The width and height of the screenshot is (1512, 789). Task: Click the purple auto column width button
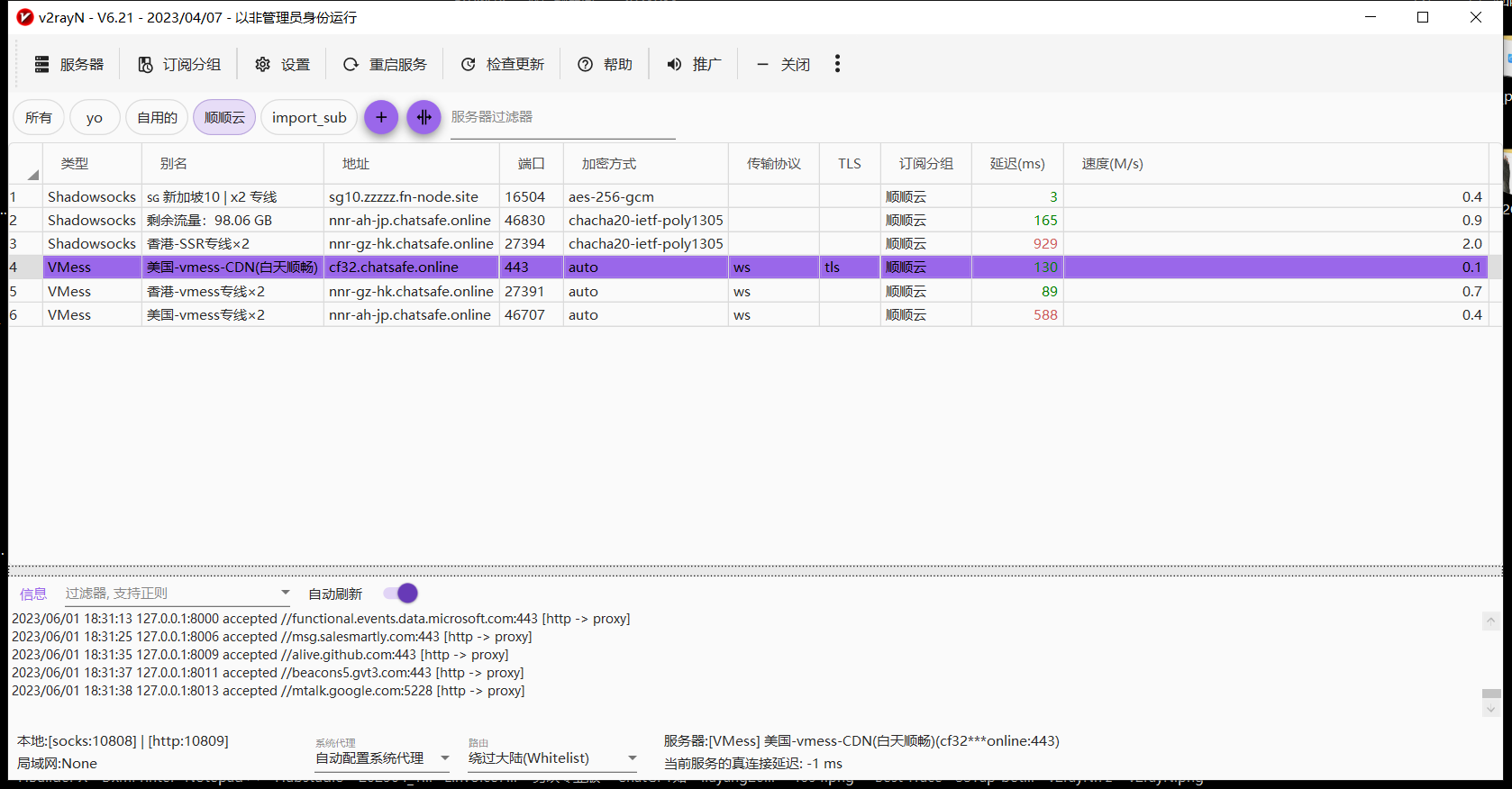[424, 117]
